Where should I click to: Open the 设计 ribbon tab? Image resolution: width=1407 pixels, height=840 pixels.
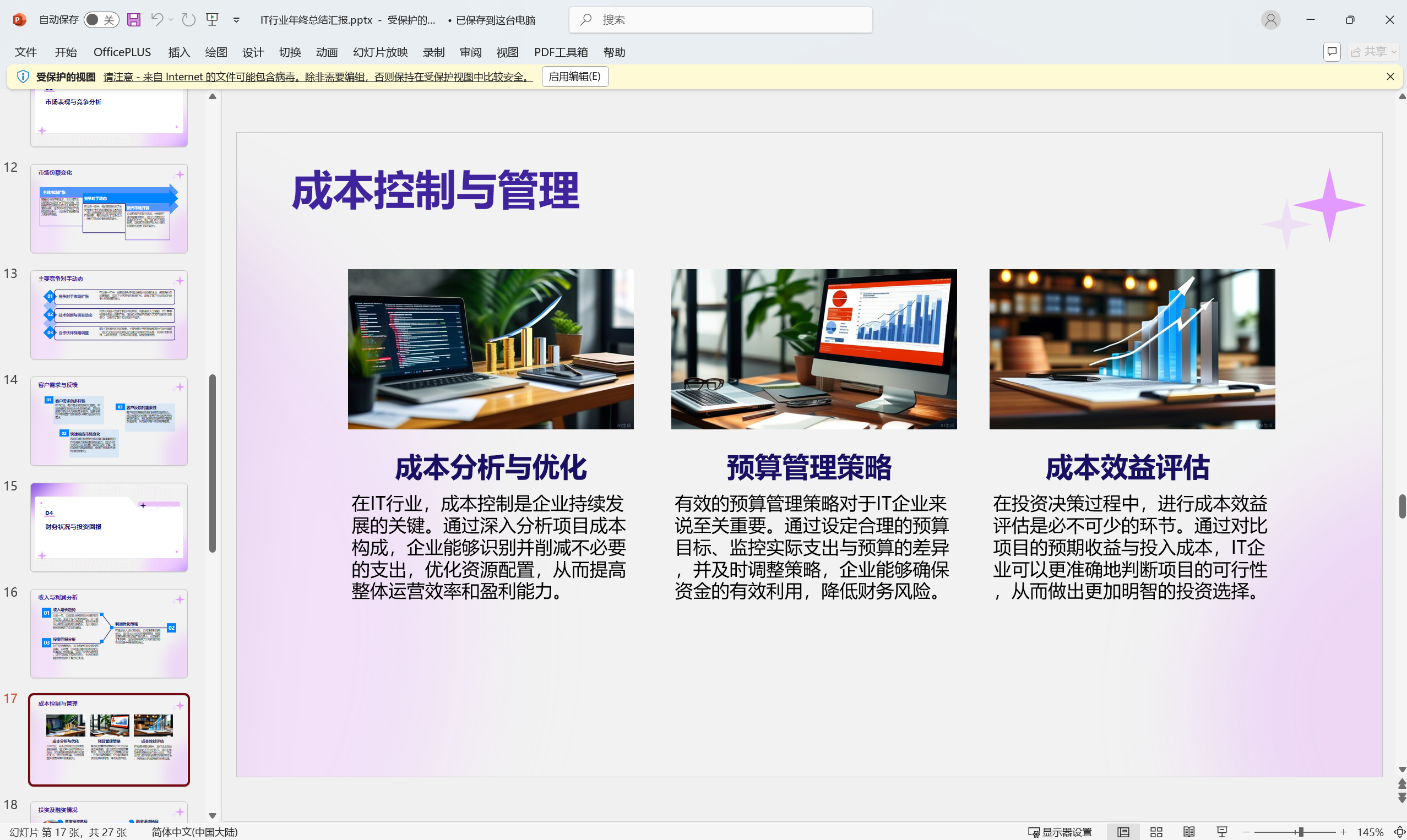pyautogui.click(x=253, y=52)
